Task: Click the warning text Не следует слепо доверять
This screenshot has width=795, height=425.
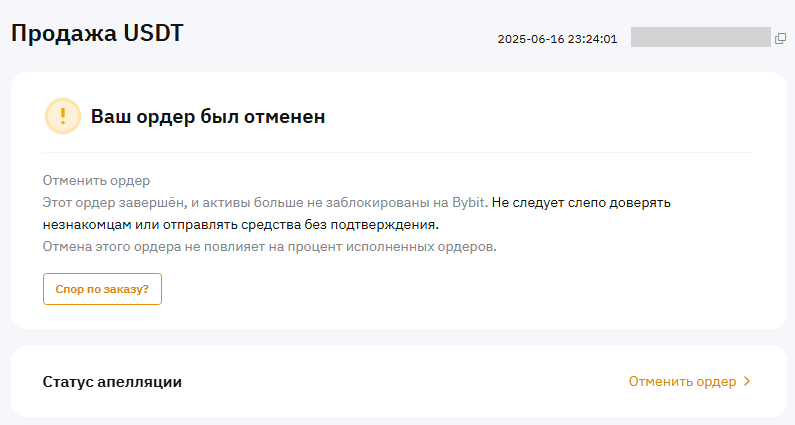Action: pos(581,202)
